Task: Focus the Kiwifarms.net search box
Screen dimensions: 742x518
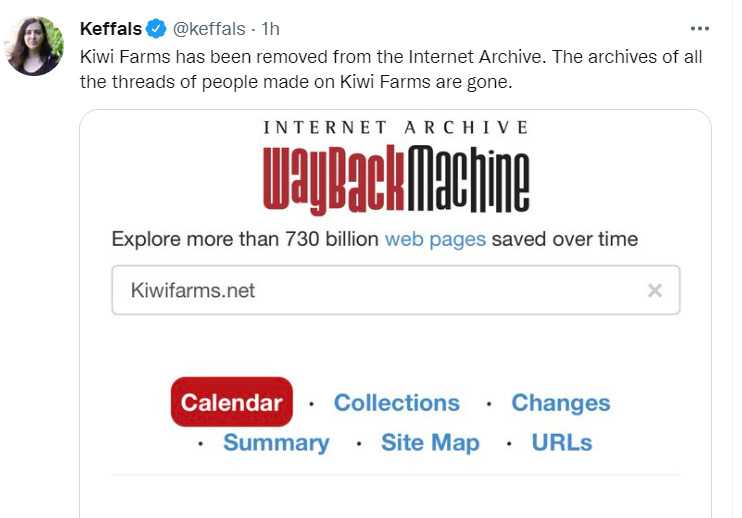Action: click(x=396, y=290)
